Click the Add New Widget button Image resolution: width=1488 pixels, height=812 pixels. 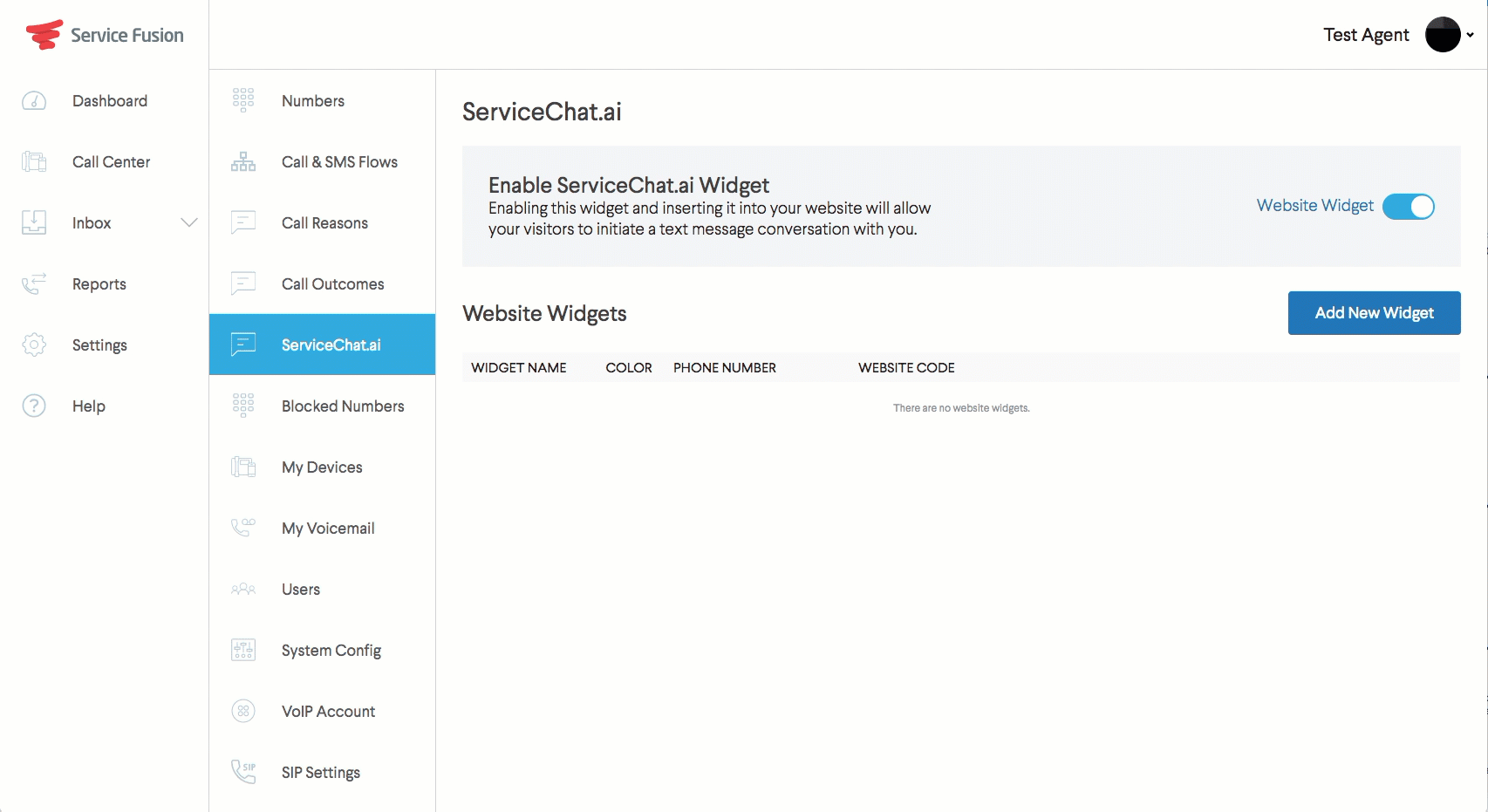coord(1374,313)
